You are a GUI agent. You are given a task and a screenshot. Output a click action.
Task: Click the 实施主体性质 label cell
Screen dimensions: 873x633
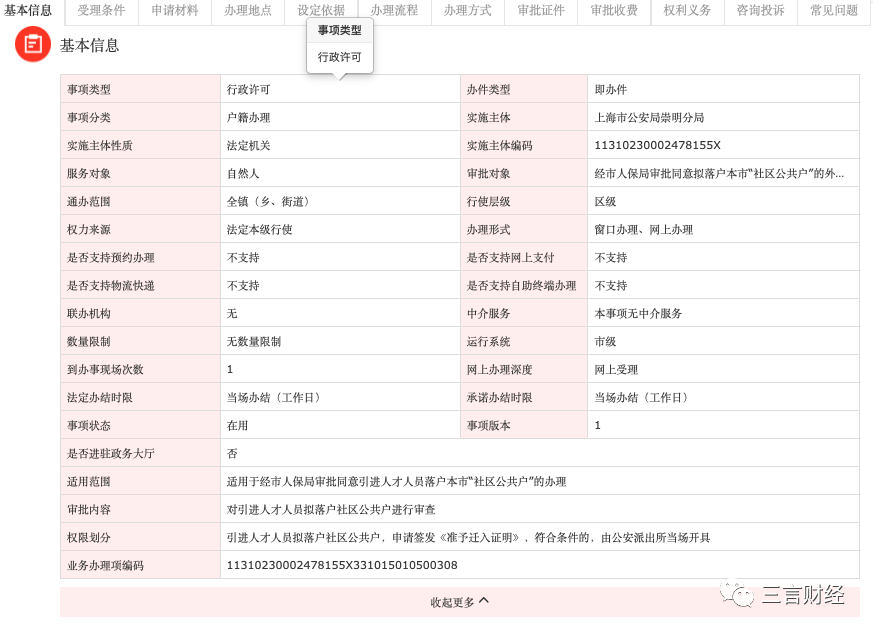pyautogui.click(x=140, y=145)
